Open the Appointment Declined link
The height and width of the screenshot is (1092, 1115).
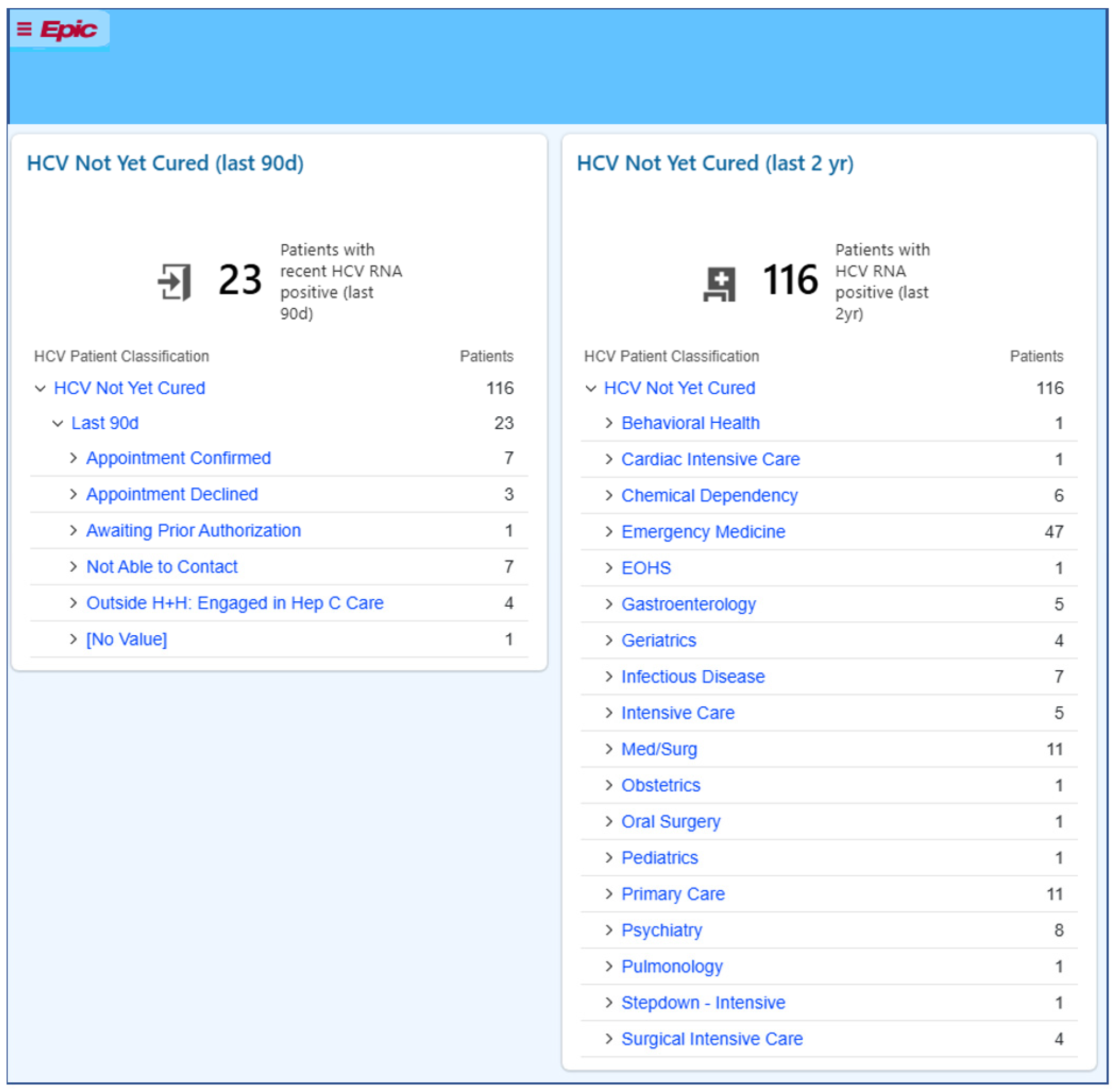click(172, 495)
